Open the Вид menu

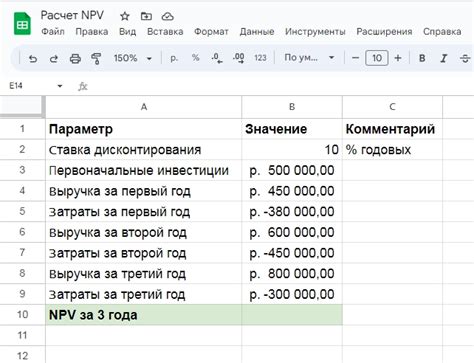pos(127,32)
